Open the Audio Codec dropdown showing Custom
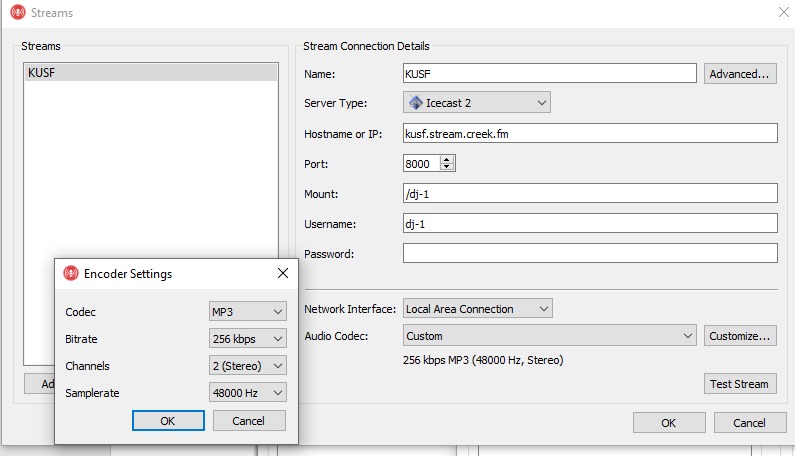Viewport: 795px width, 456px height. point(550,336)
